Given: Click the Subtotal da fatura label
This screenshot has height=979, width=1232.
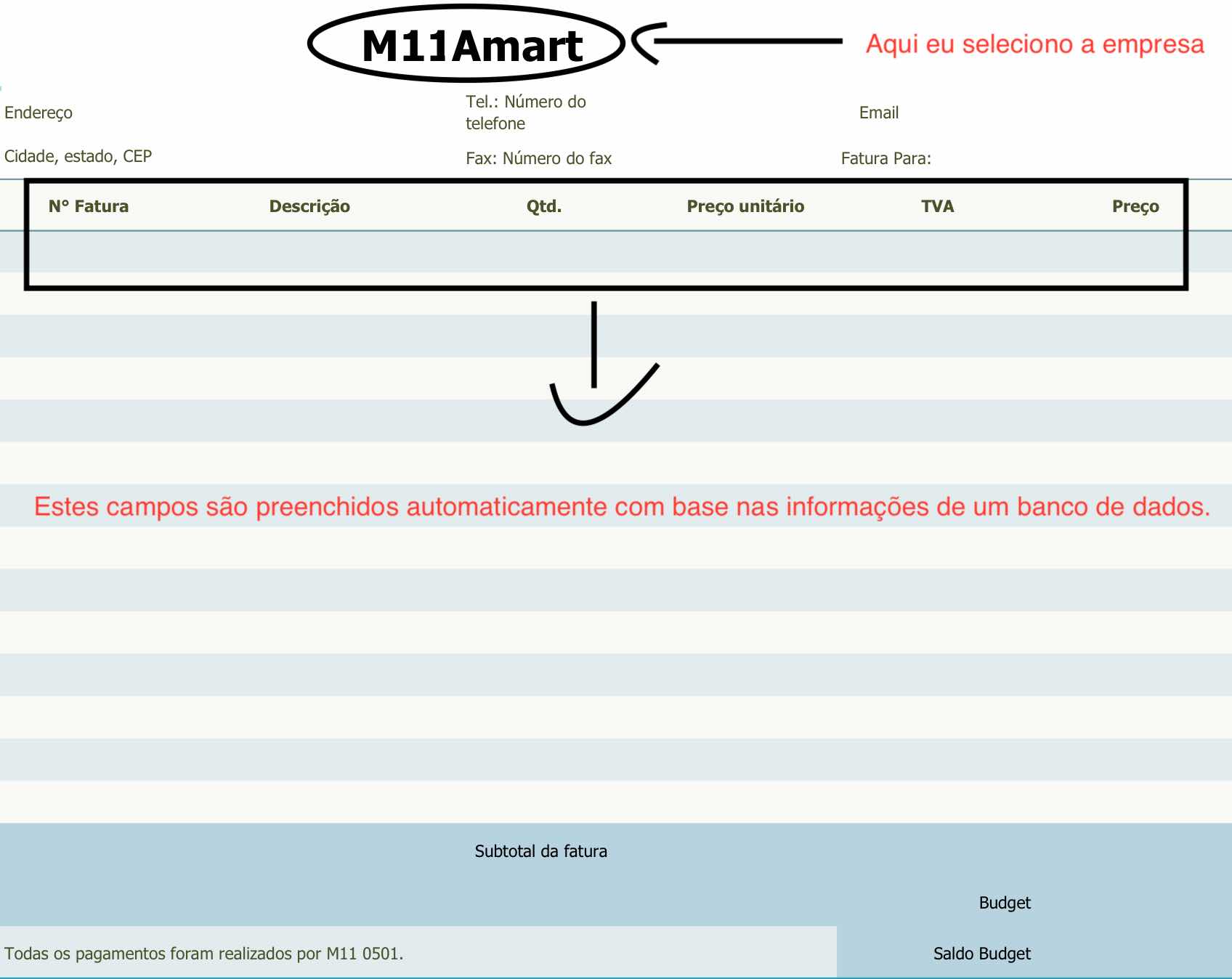Looking at the screenshot, I should point(540,851).
